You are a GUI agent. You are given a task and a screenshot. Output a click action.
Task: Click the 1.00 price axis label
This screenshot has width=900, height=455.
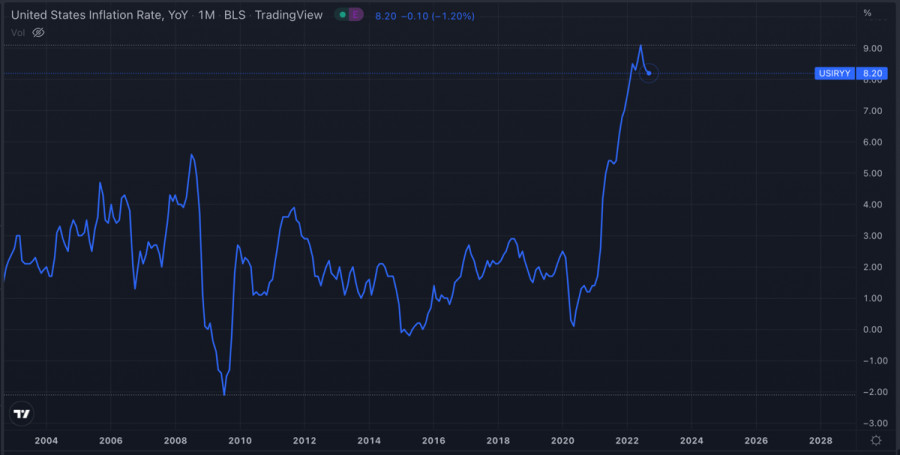click(x=872, y=298)
